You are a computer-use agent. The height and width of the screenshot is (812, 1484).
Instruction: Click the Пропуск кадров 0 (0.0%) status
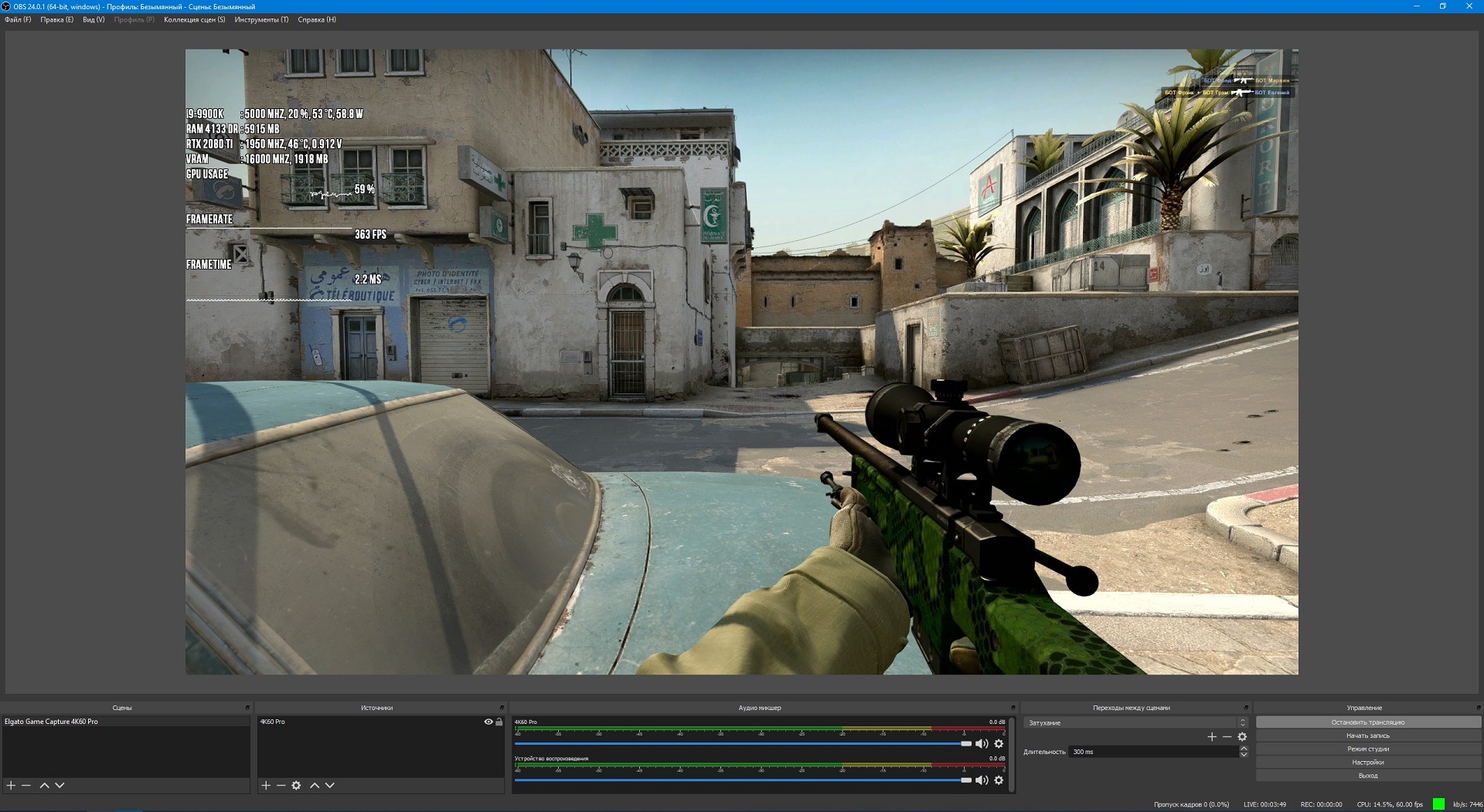point(1191,804)
